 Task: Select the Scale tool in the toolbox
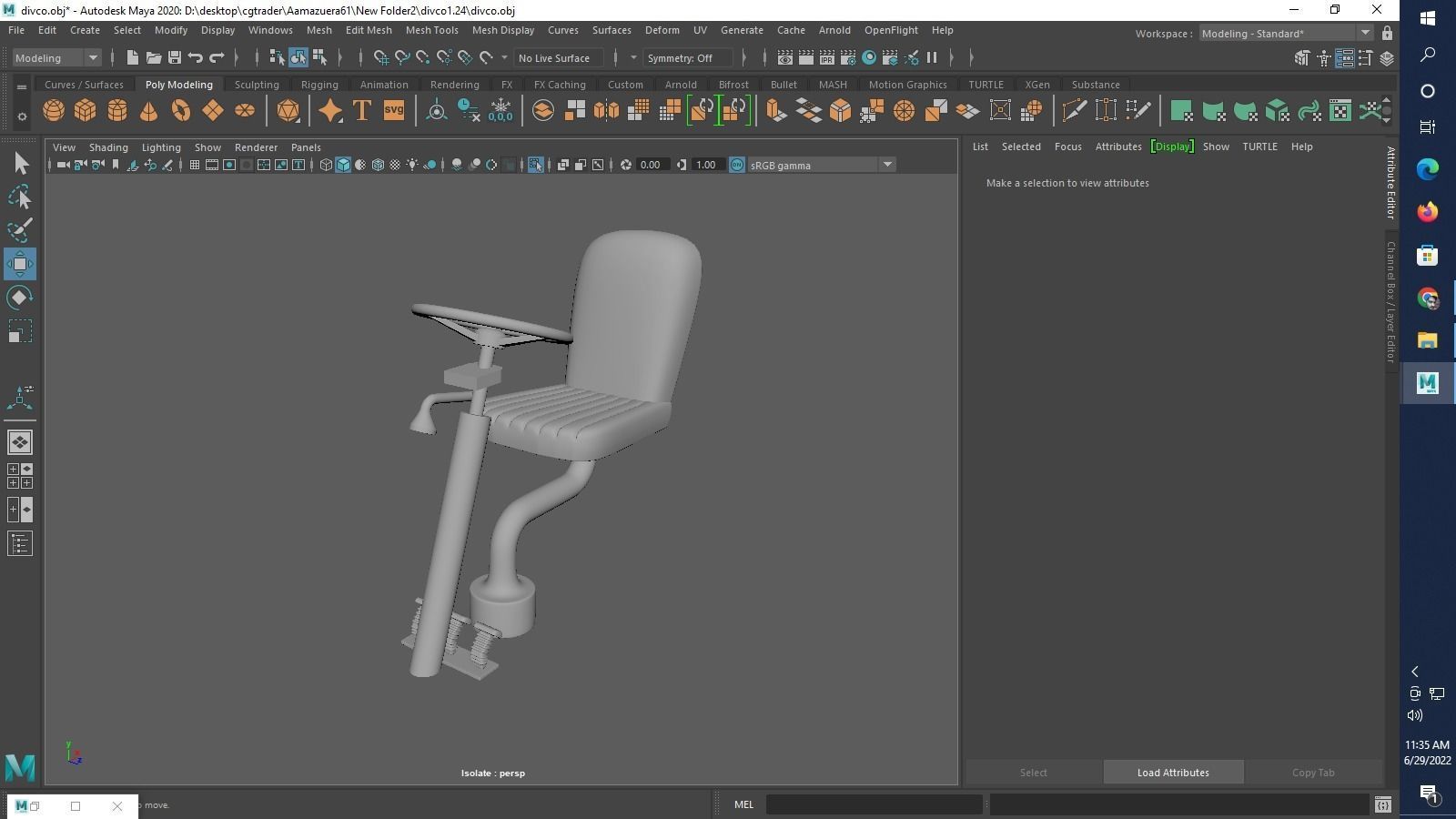(20, 331)
